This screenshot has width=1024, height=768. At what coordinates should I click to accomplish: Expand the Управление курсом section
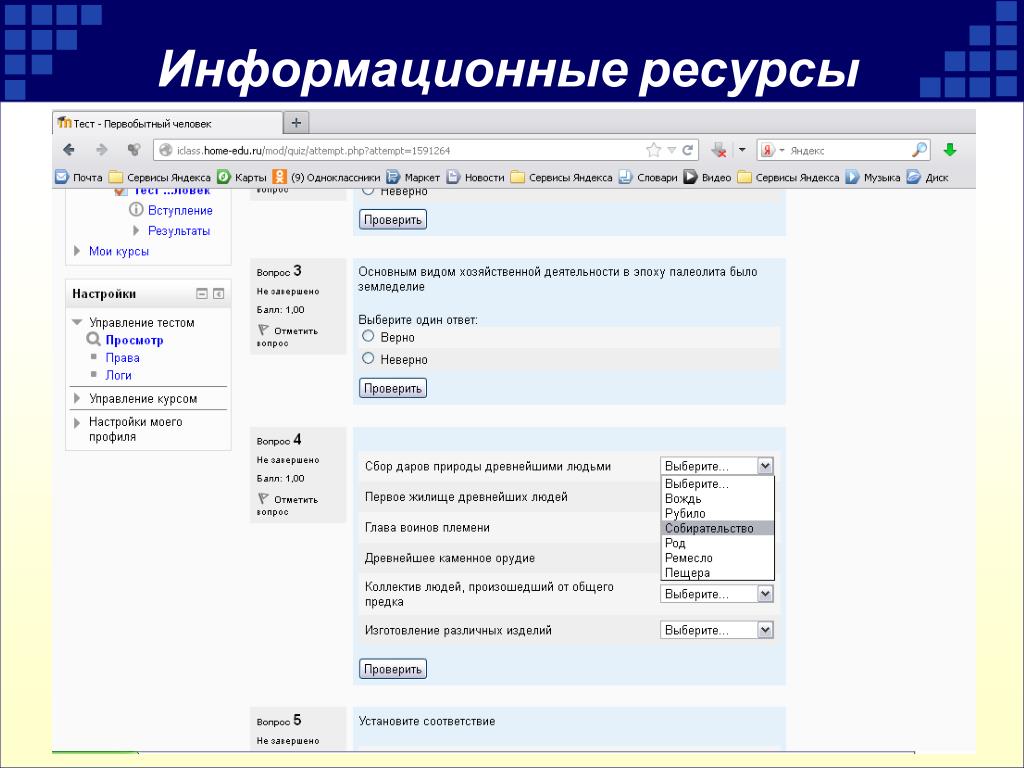coord(77,398)
